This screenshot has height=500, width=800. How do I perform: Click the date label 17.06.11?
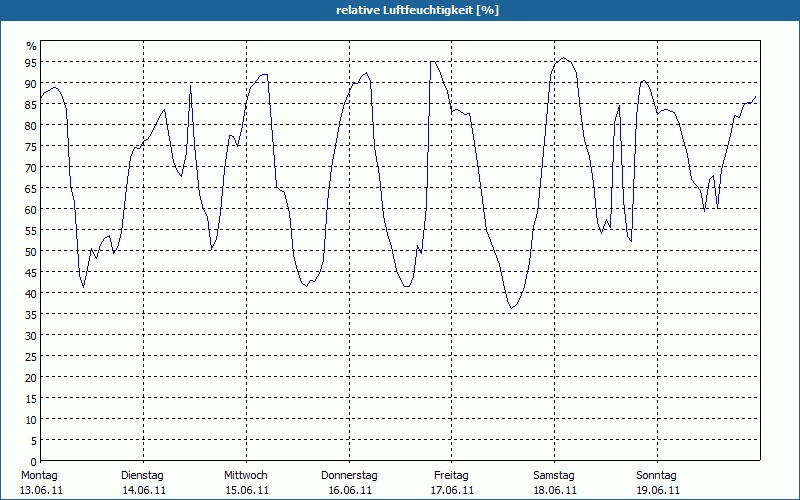tap(452, 490)
